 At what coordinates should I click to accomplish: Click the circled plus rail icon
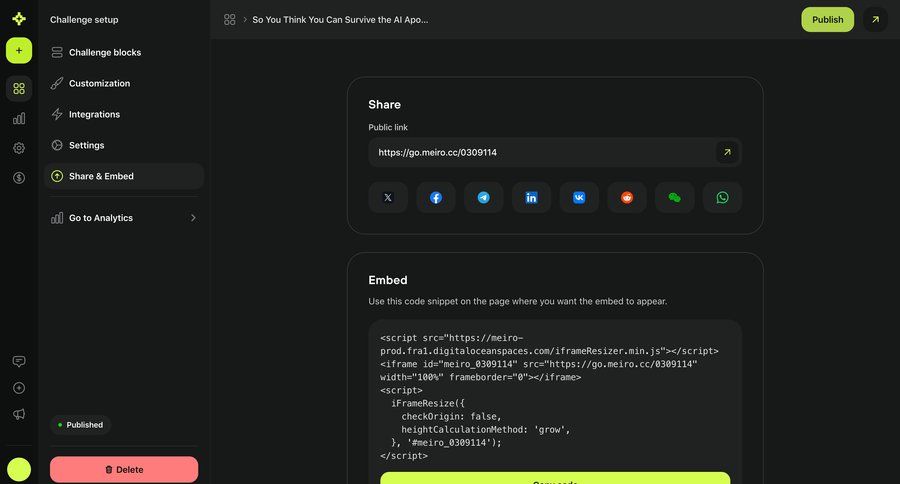[19, 388]
